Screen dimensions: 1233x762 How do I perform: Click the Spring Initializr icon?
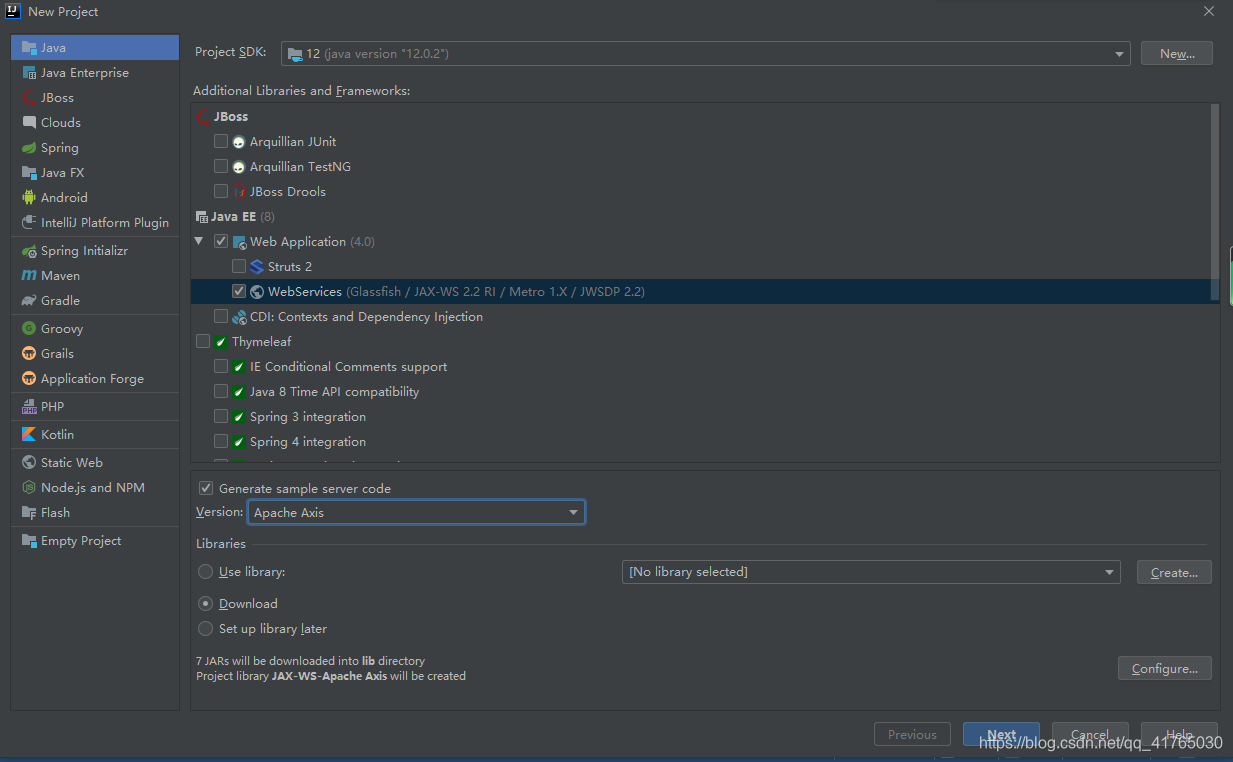coord(29,250)
